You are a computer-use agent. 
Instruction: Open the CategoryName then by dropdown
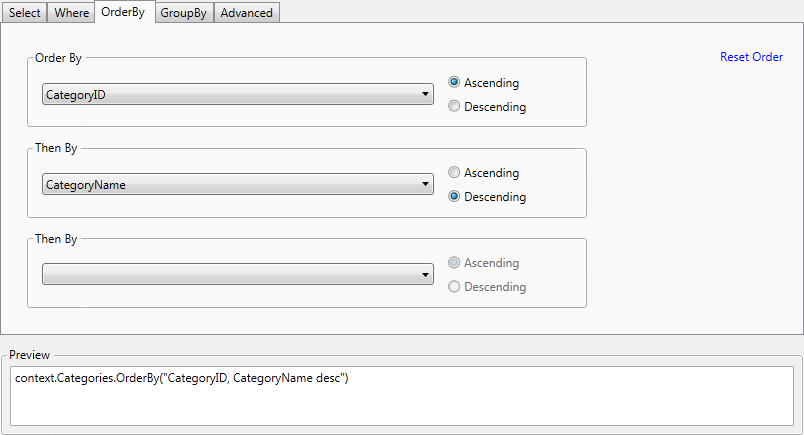tap(238, 185)
